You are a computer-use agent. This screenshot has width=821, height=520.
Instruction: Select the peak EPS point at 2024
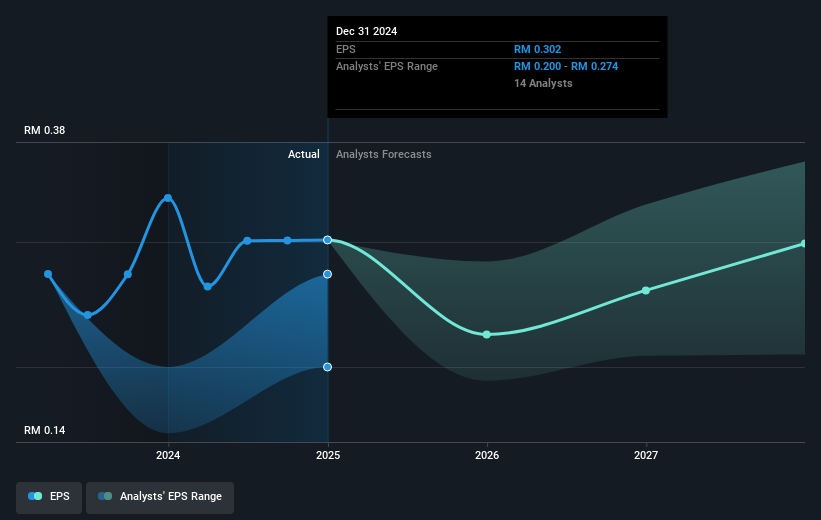(168, 198)
